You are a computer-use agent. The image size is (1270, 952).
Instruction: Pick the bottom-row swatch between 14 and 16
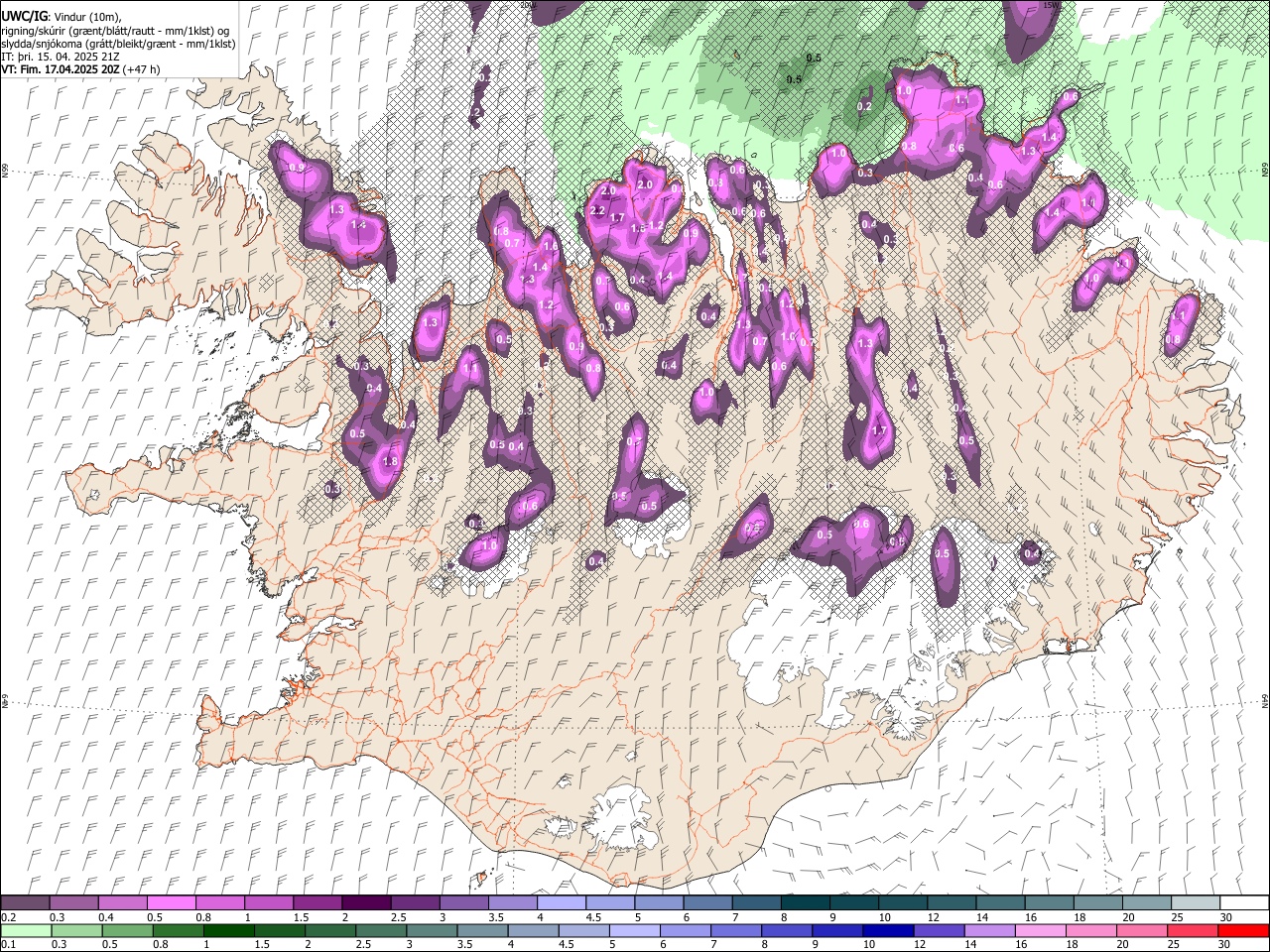[989, 930]
